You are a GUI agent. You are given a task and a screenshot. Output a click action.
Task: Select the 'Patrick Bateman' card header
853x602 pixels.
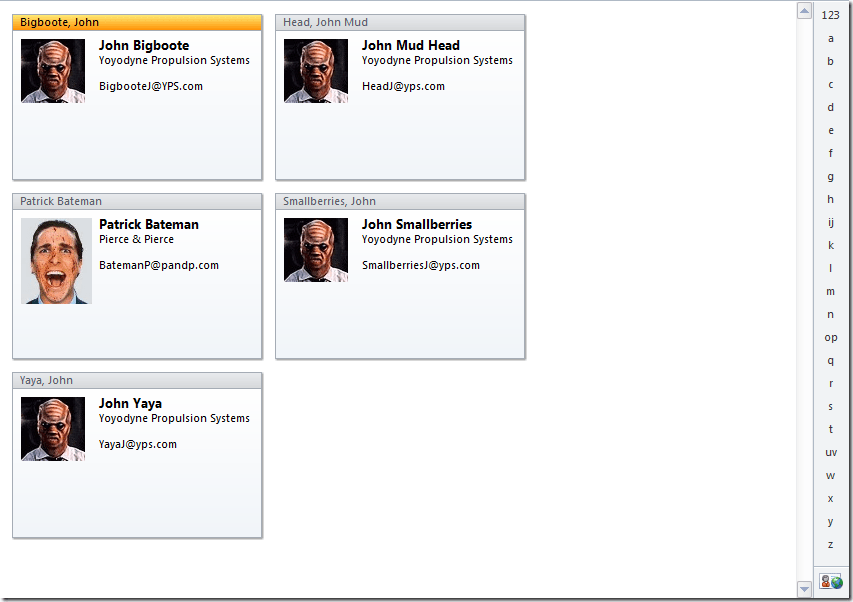(137, 201)
